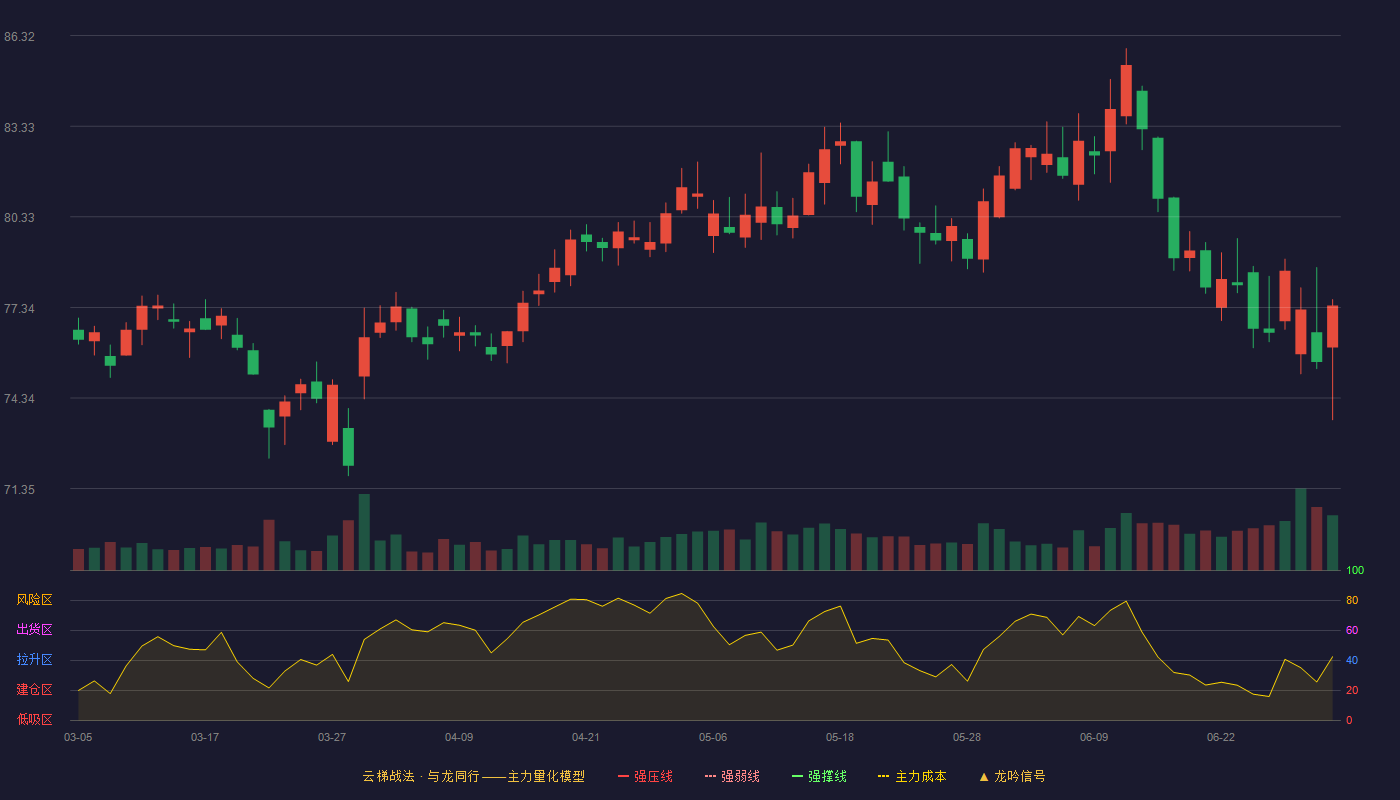Click the purple 60 indicator scale value
1400x800 pixels.
point(1352,631)
